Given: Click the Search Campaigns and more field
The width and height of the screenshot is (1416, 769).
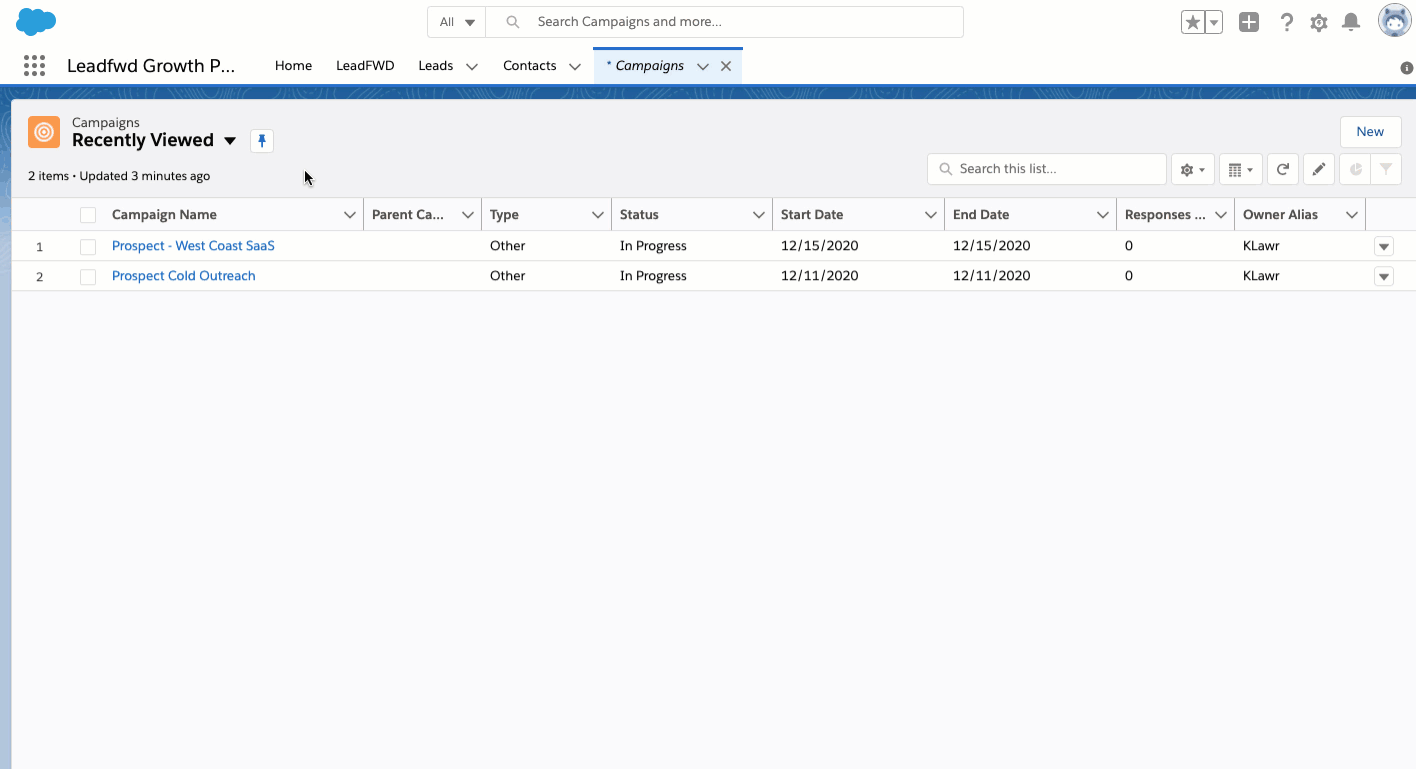Looking at the screenshot, I should (724, 22).
